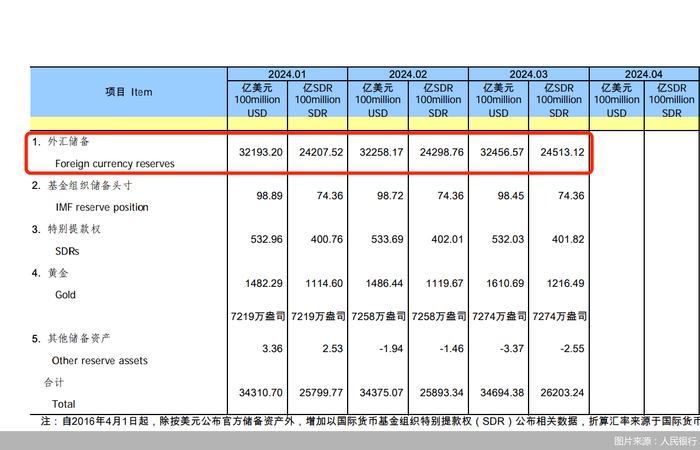Click the value 402.01
Screen dimensions: 700x450
click(448, 240)
